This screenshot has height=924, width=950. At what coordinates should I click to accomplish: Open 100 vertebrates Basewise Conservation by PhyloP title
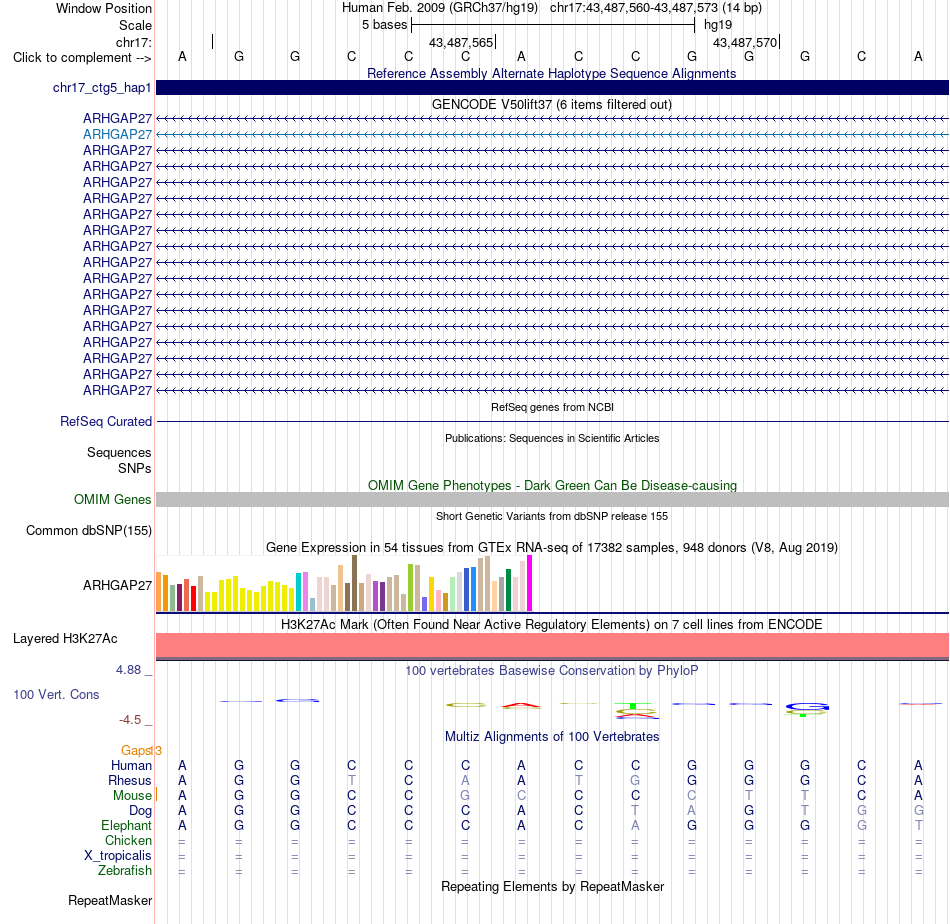click(551, 671)
